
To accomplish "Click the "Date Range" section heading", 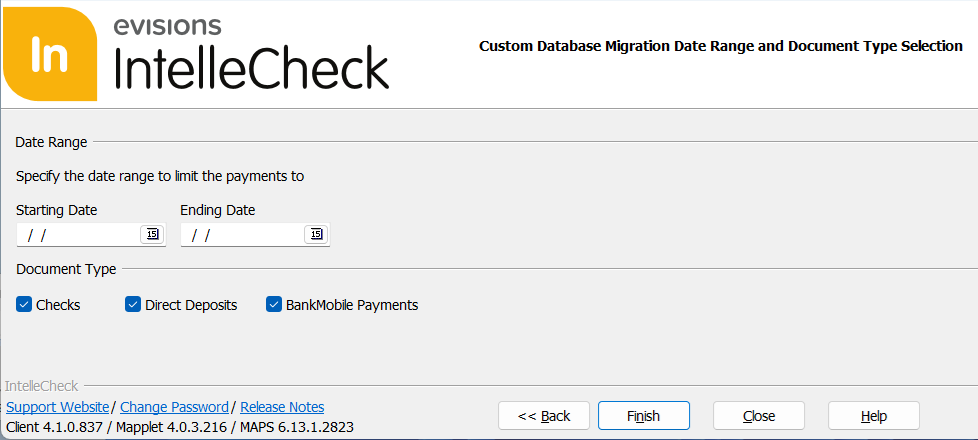I will (51, 142).
